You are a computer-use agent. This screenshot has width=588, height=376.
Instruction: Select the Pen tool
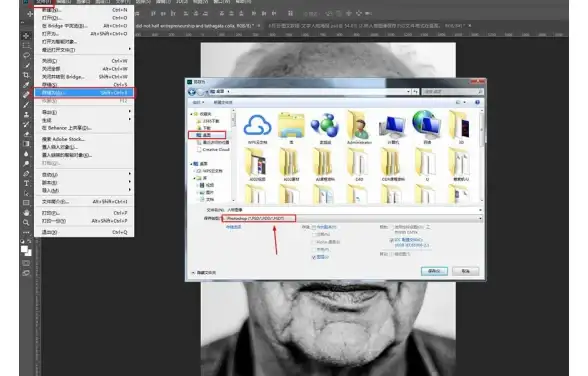coord(26,173)
